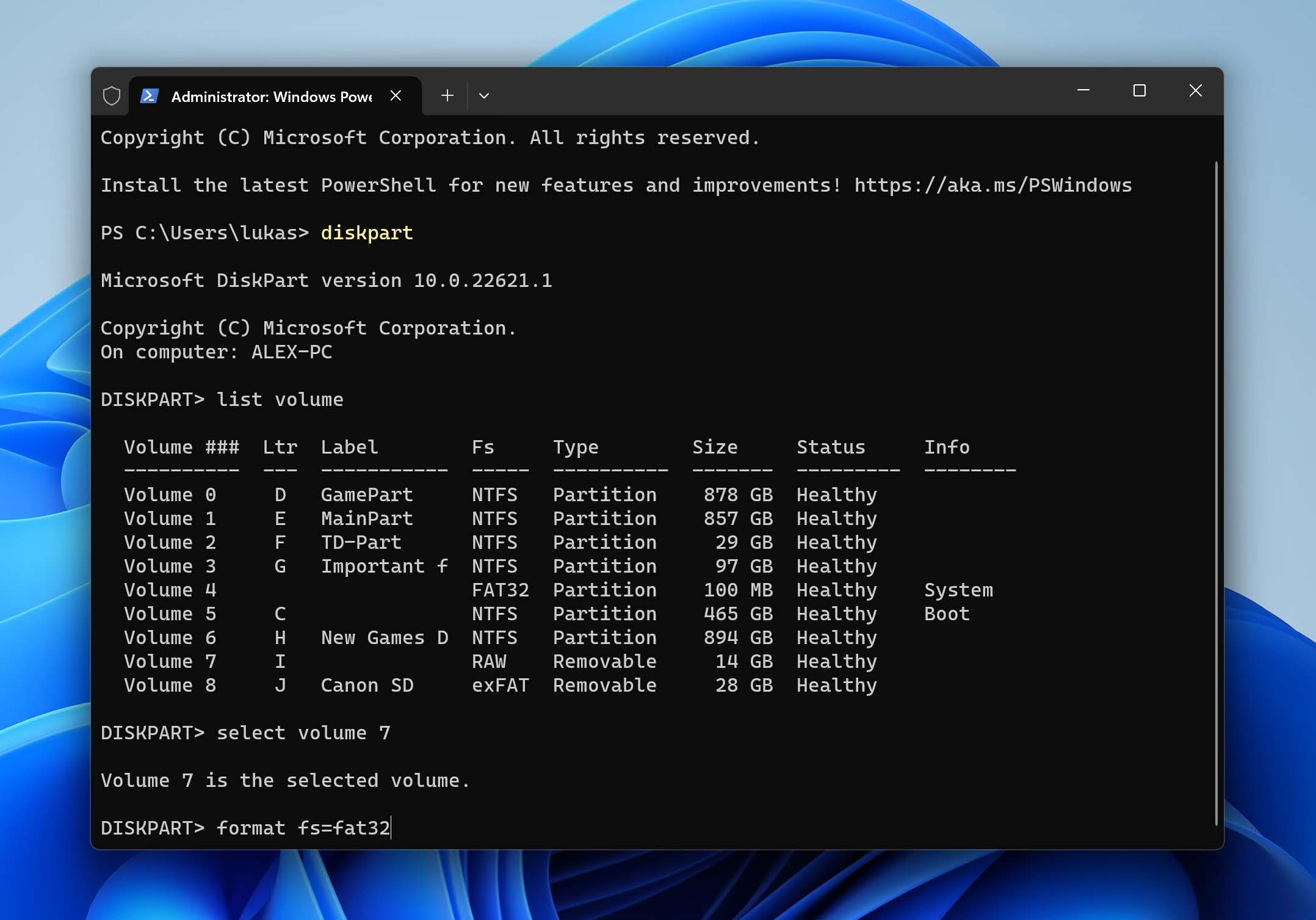
Task: Click the 'Info' column header
Action: [947, 447]
